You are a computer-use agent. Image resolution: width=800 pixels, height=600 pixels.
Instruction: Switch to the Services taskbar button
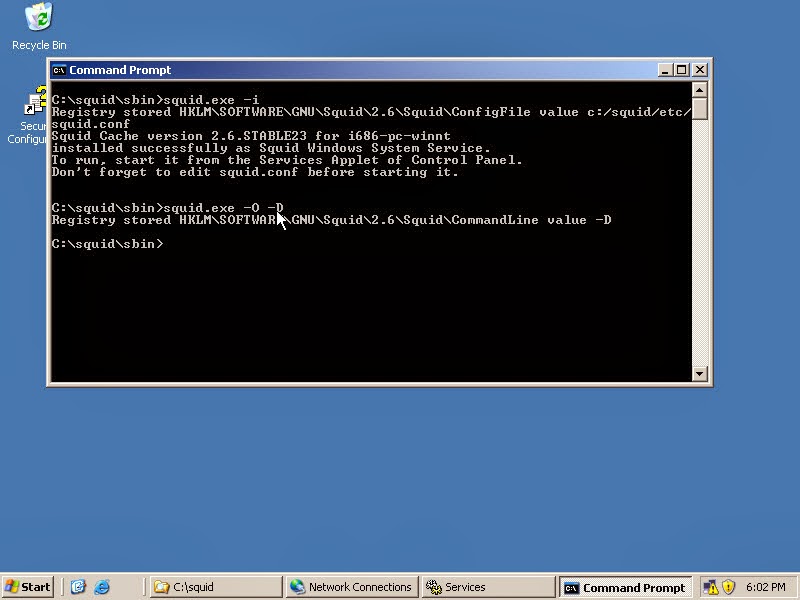488,587
